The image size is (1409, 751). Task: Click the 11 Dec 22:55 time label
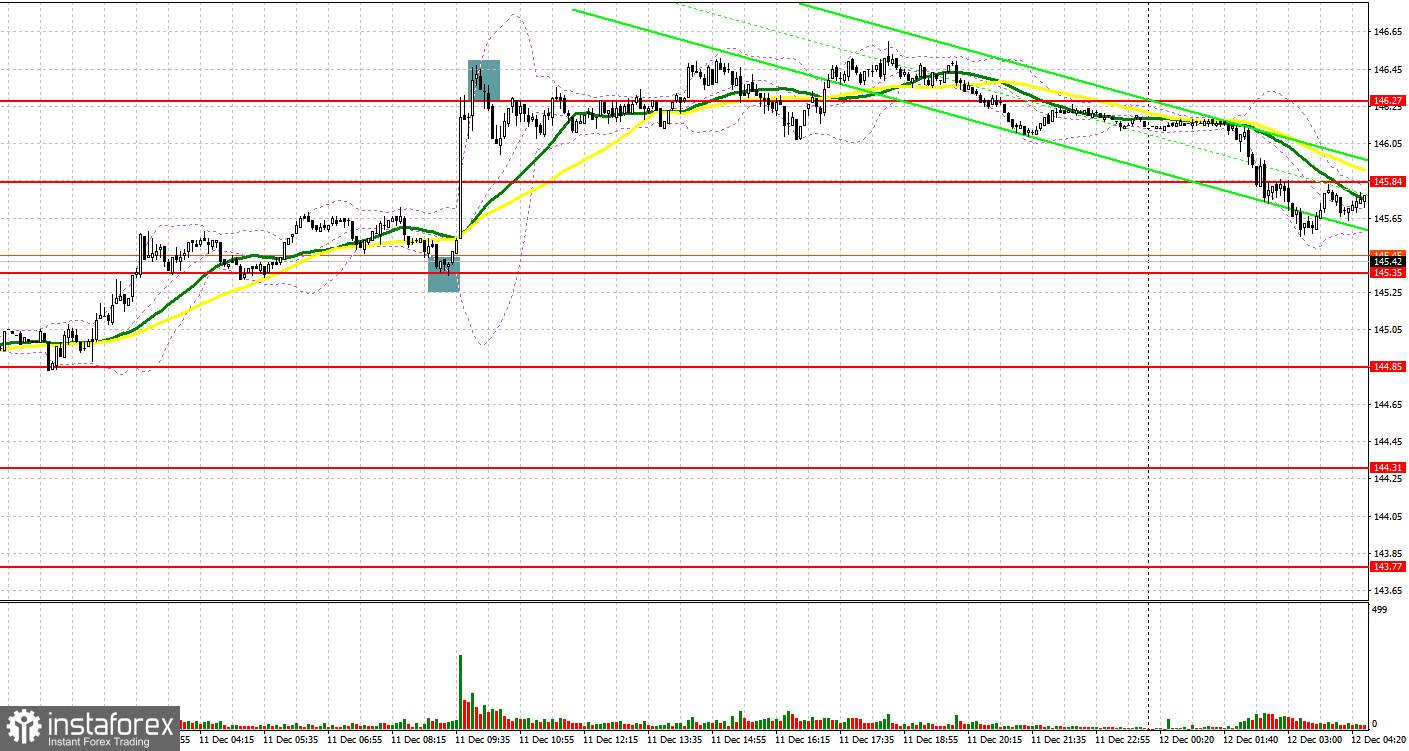[1124, 740]
